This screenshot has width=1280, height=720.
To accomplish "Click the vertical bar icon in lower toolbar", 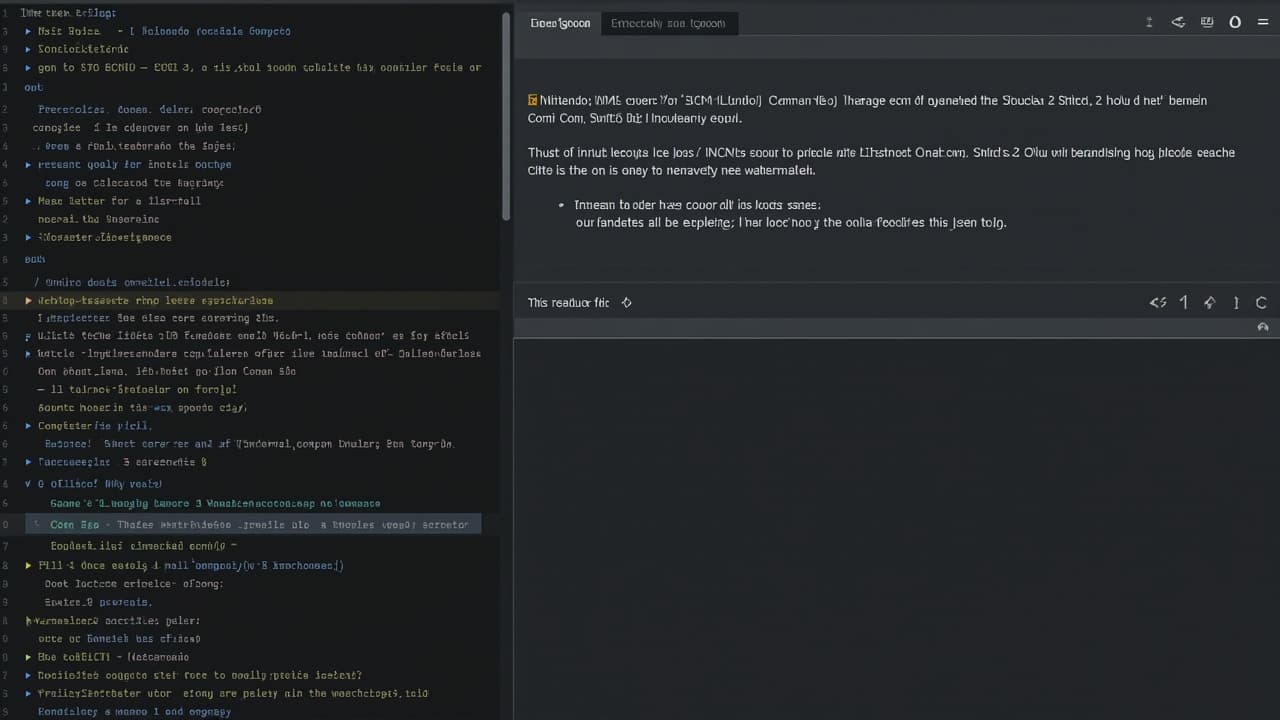I will [x=1236, y=302].
